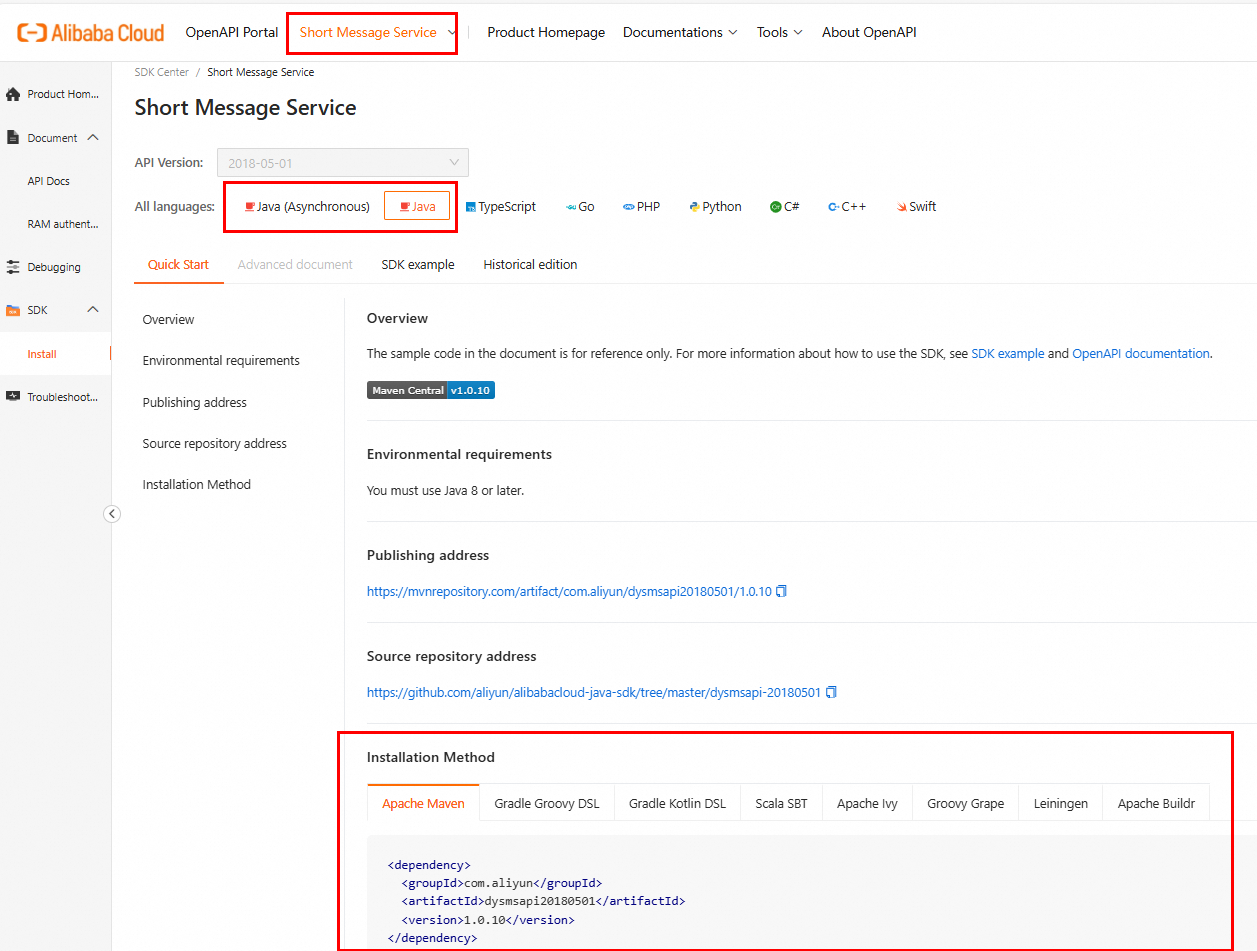Select the Java (Asynchronous) language option
1257x951 pixels.
click(x=307, y=207)
